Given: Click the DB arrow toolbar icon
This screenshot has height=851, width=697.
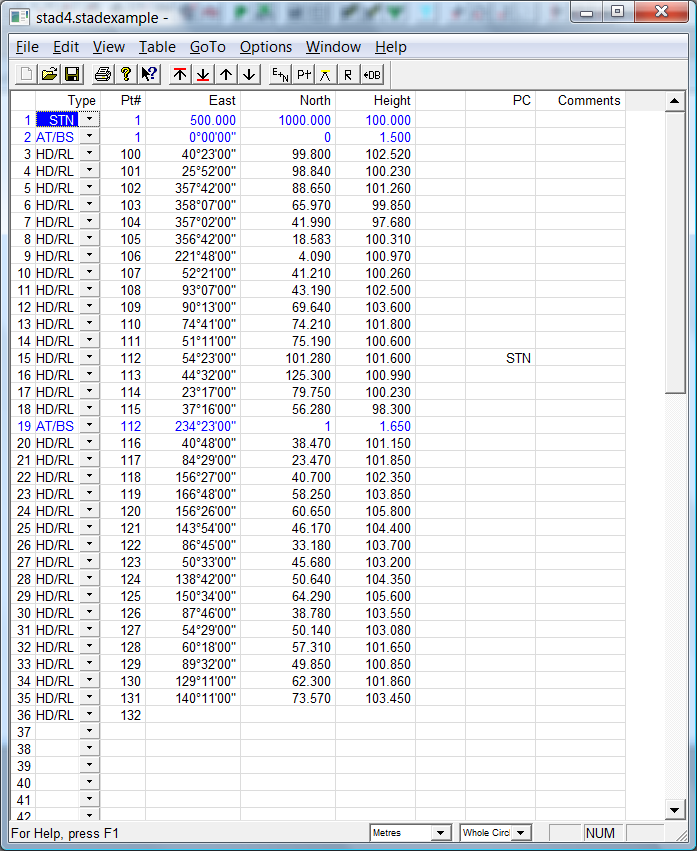Looking at the screenshot, I should pos(372,74).
